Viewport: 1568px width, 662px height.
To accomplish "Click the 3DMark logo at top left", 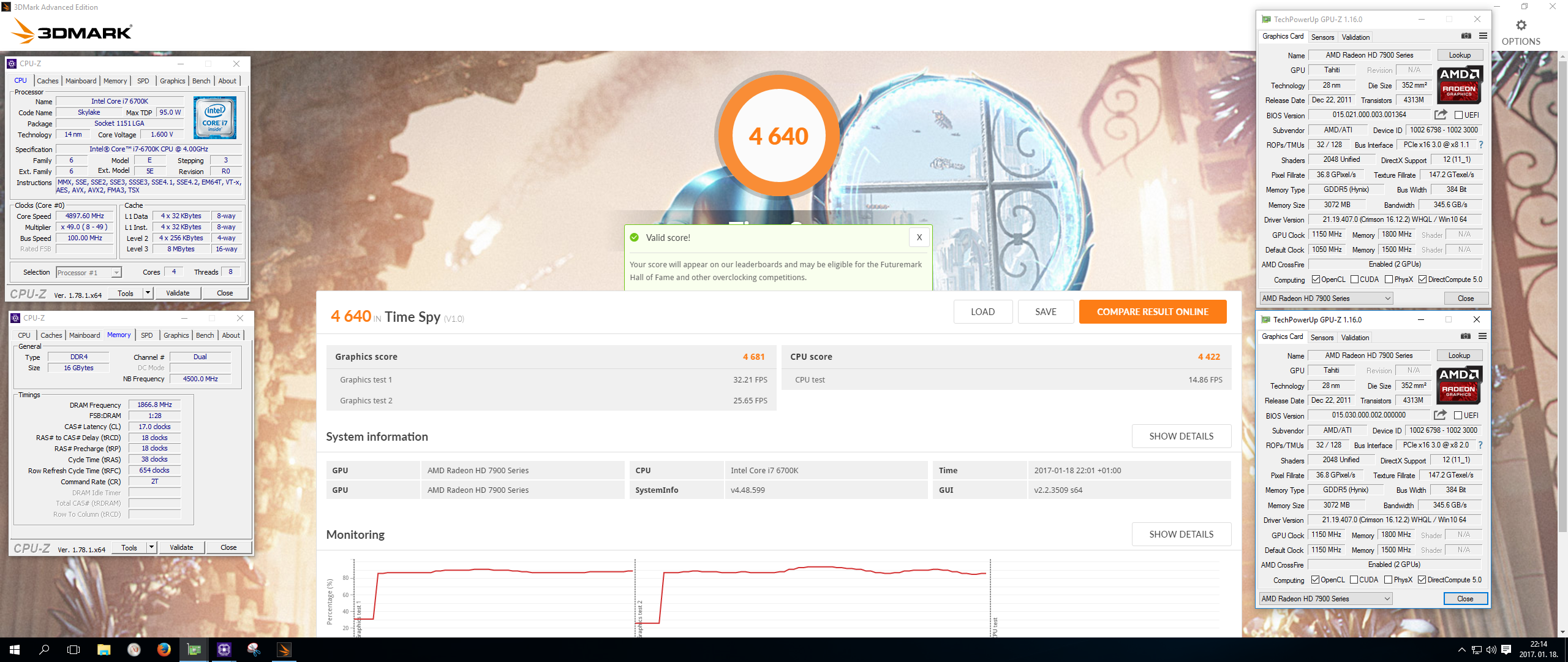I will coord(72,31).
